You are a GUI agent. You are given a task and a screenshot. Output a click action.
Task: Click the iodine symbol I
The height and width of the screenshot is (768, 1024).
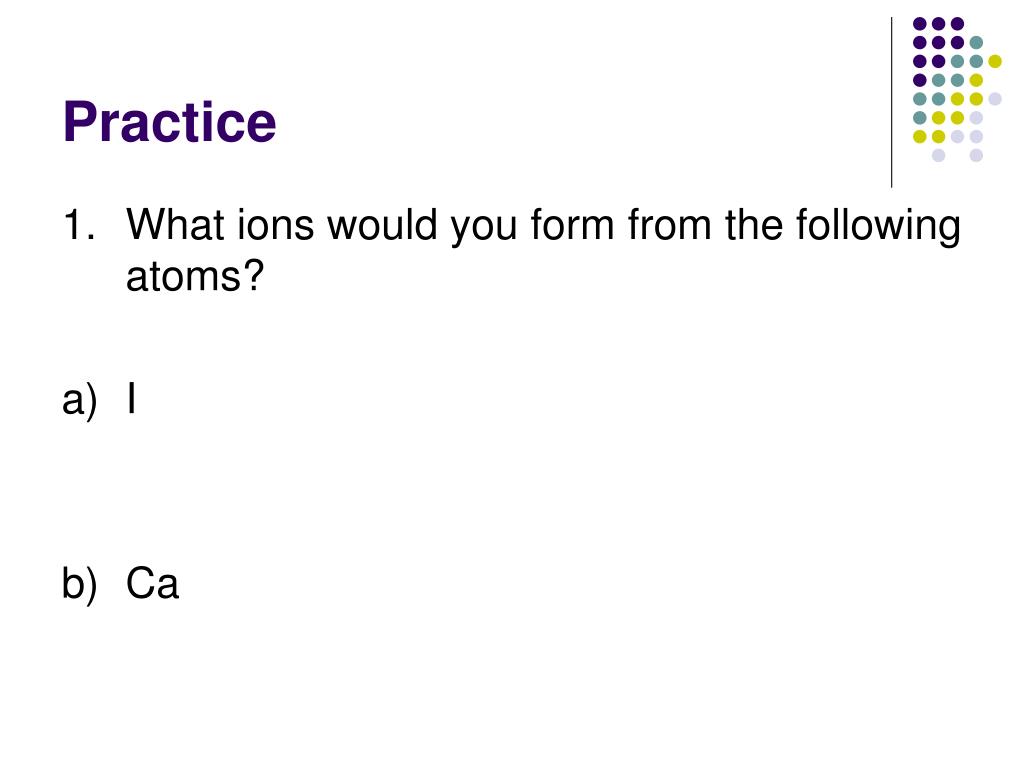[x=132, y=398]
